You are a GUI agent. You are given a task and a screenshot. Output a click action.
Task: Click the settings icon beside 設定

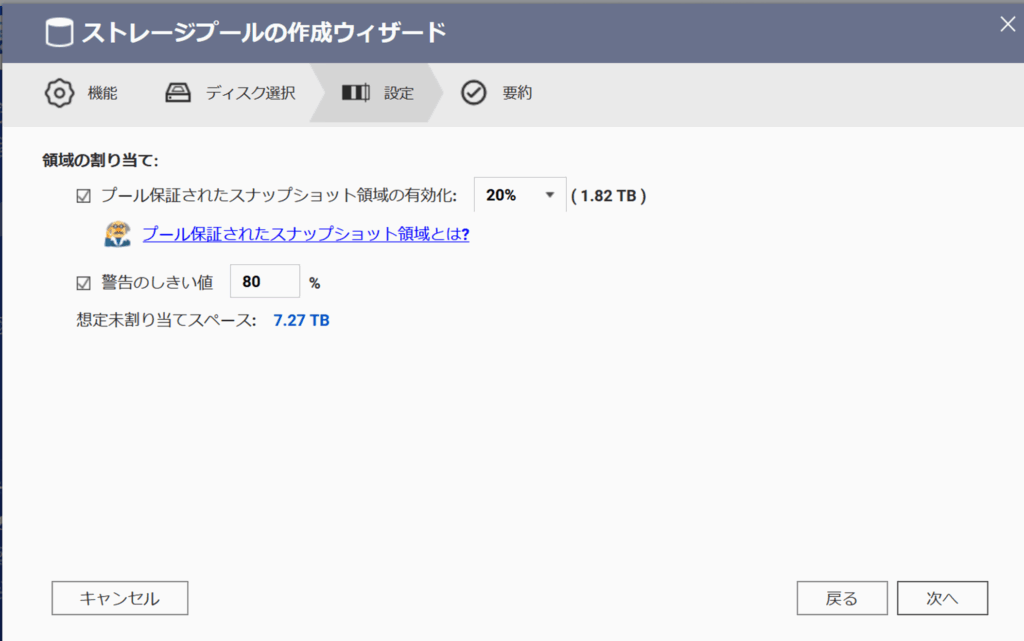pyautogui.click(x=355, y=93)
